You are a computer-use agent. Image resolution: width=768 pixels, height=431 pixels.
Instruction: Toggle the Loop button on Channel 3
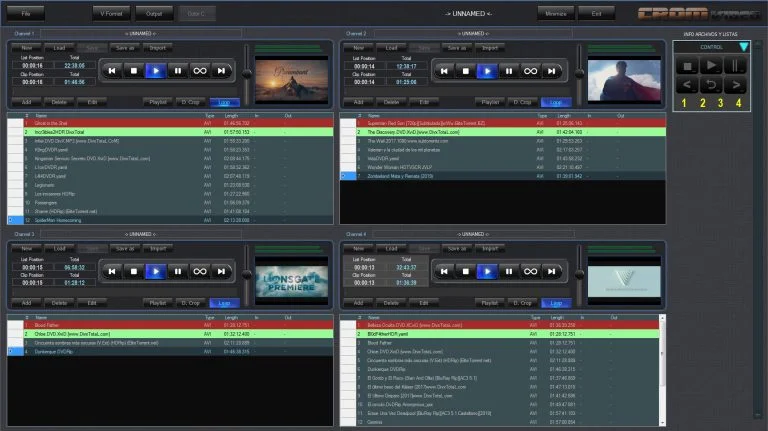(x=224, y=303)
